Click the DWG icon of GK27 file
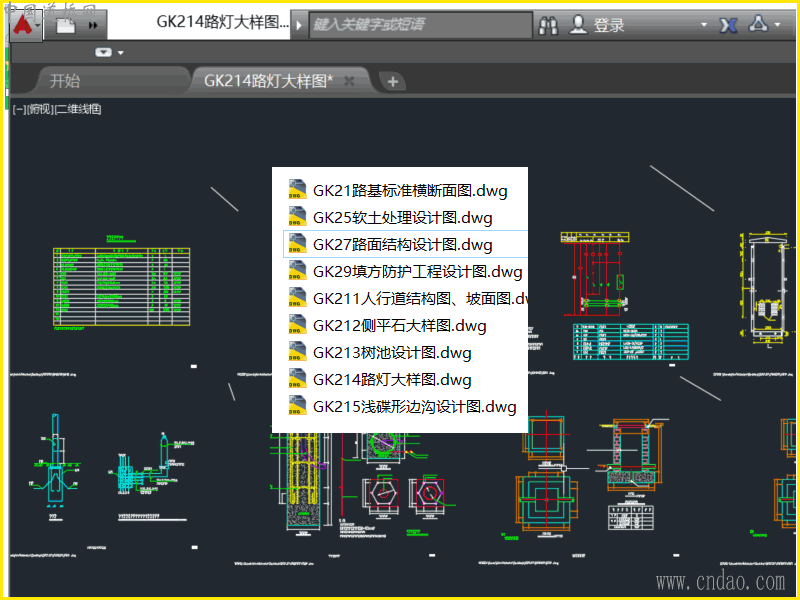The height and width of the screenshot is (600, 800). 297,243
